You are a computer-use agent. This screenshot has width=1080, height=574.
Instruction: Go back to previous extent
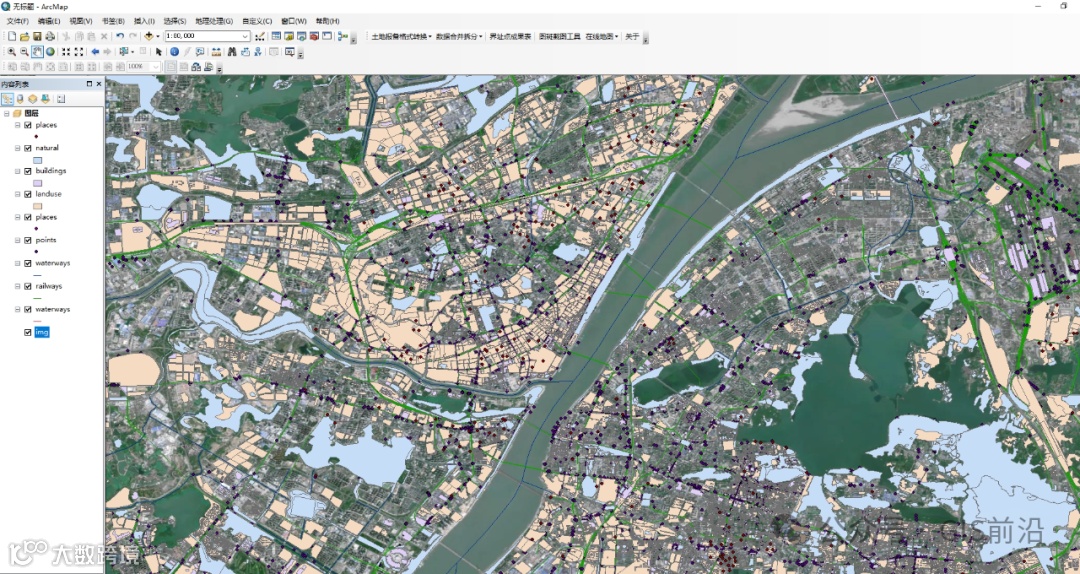[95, 52]
